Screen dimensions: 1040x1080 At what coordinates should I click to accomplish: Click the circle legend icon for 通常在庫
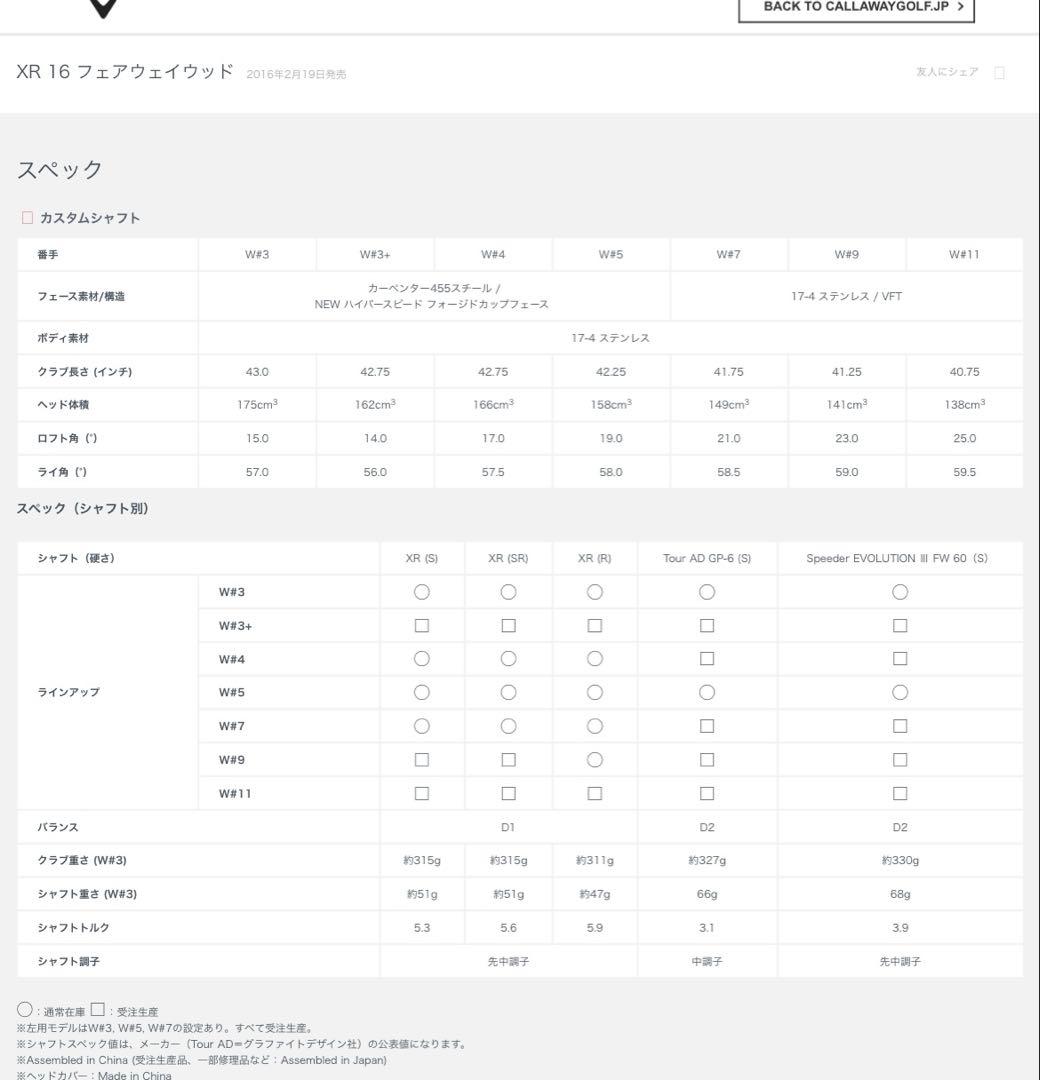tap(25, 1010)
